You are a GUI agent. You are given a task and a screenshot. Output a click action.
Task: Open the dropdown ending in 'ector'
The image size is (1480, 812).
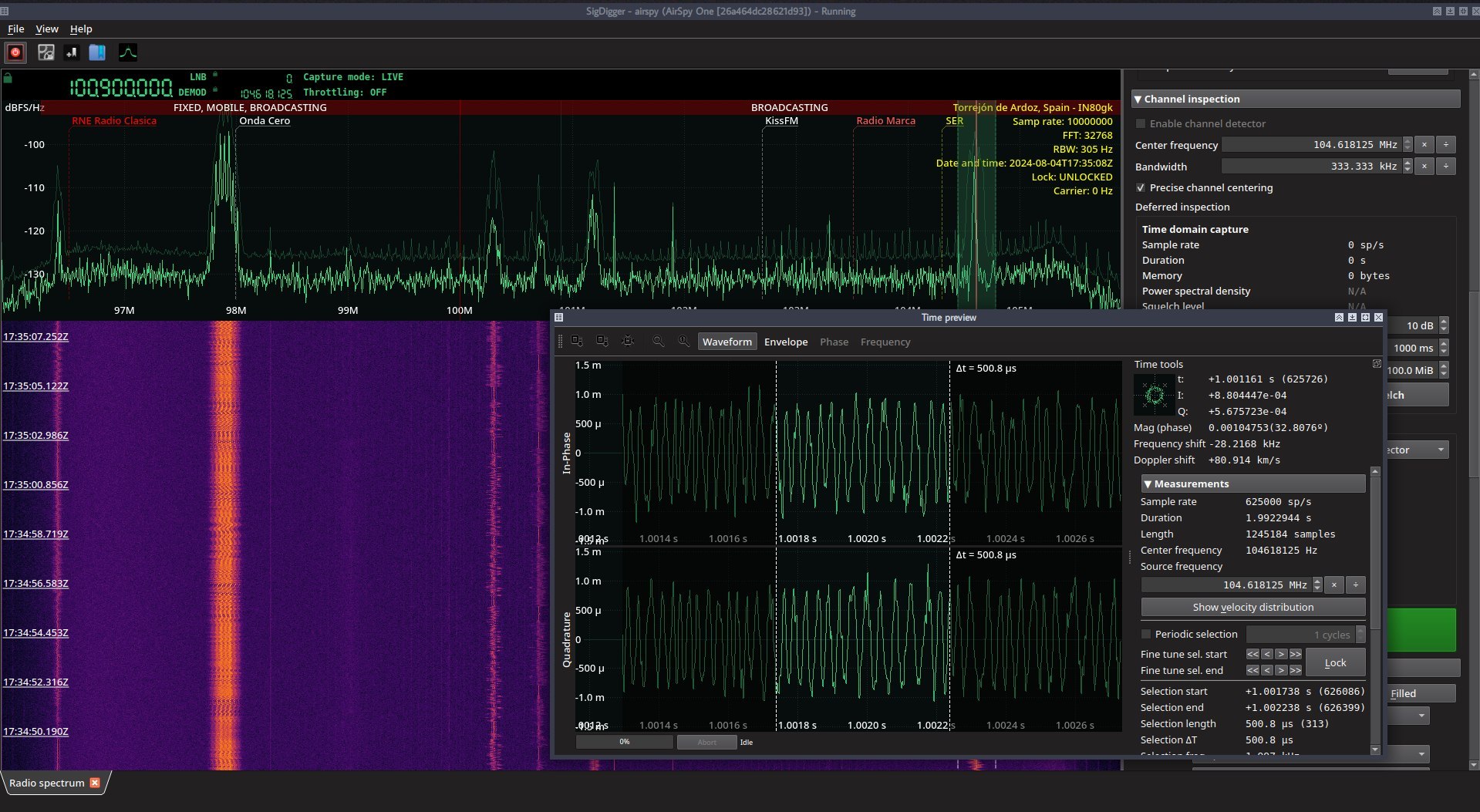pyautogui.click(x=1418, y=450)
